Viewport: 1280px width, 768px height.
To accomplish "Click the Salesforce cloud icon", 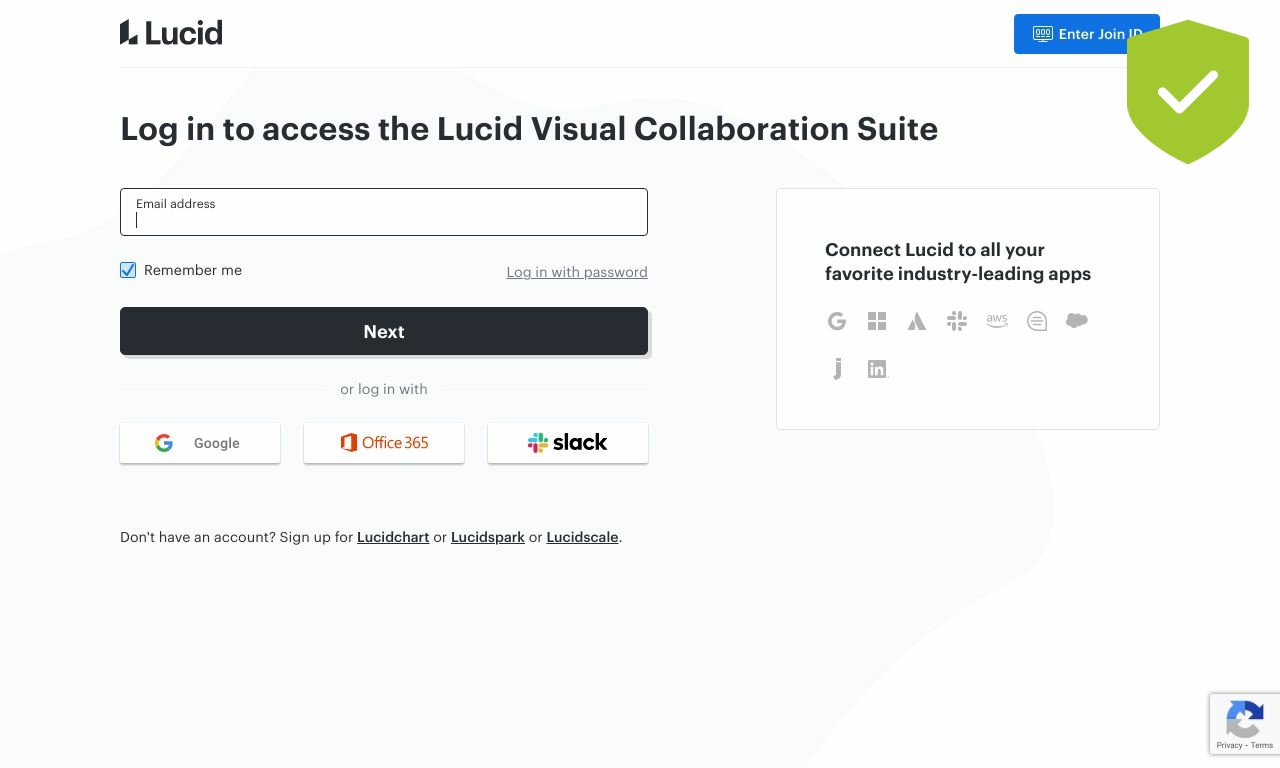I will (1077, 321).
